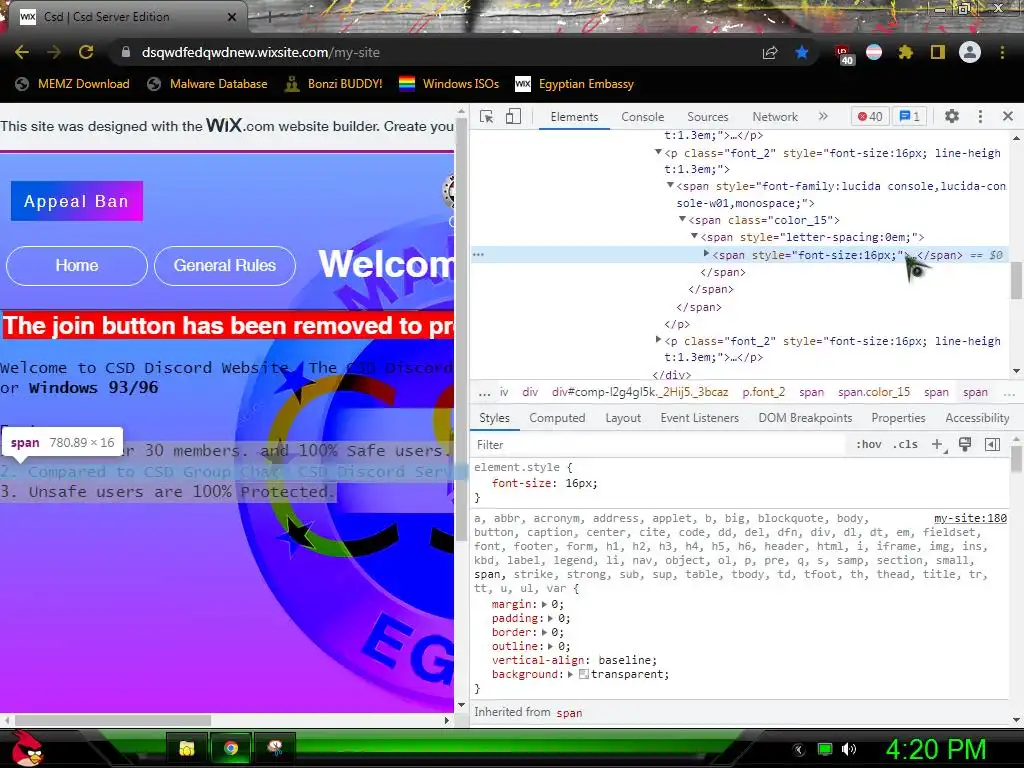Collapse the letter-spacing:0em span node
The width and height of the screenshot is (1024, 768).
point(694,236)
